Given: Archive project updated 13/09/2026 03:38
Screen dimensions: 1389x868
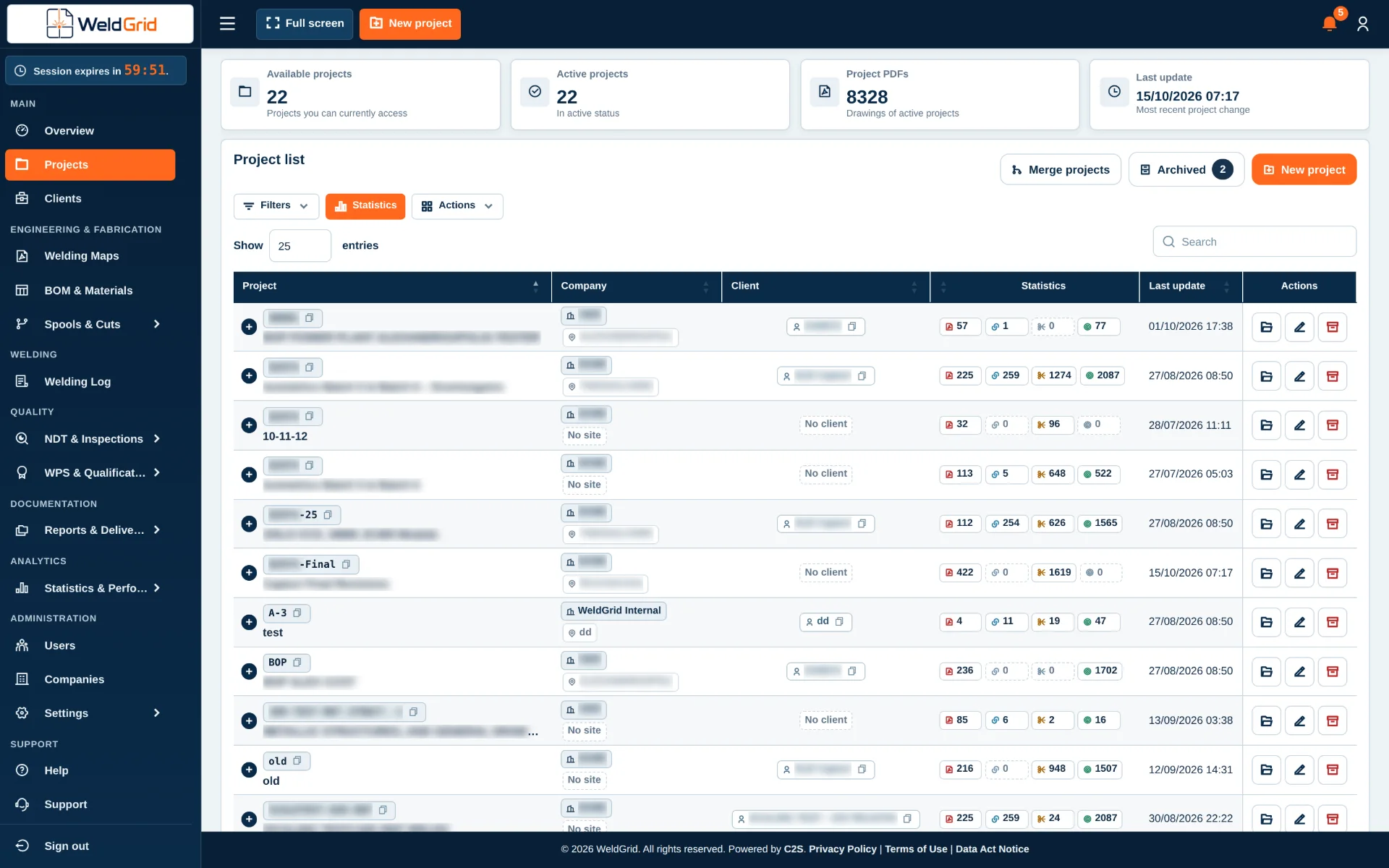Looking at the screenshot, I should coord(1332,720).
